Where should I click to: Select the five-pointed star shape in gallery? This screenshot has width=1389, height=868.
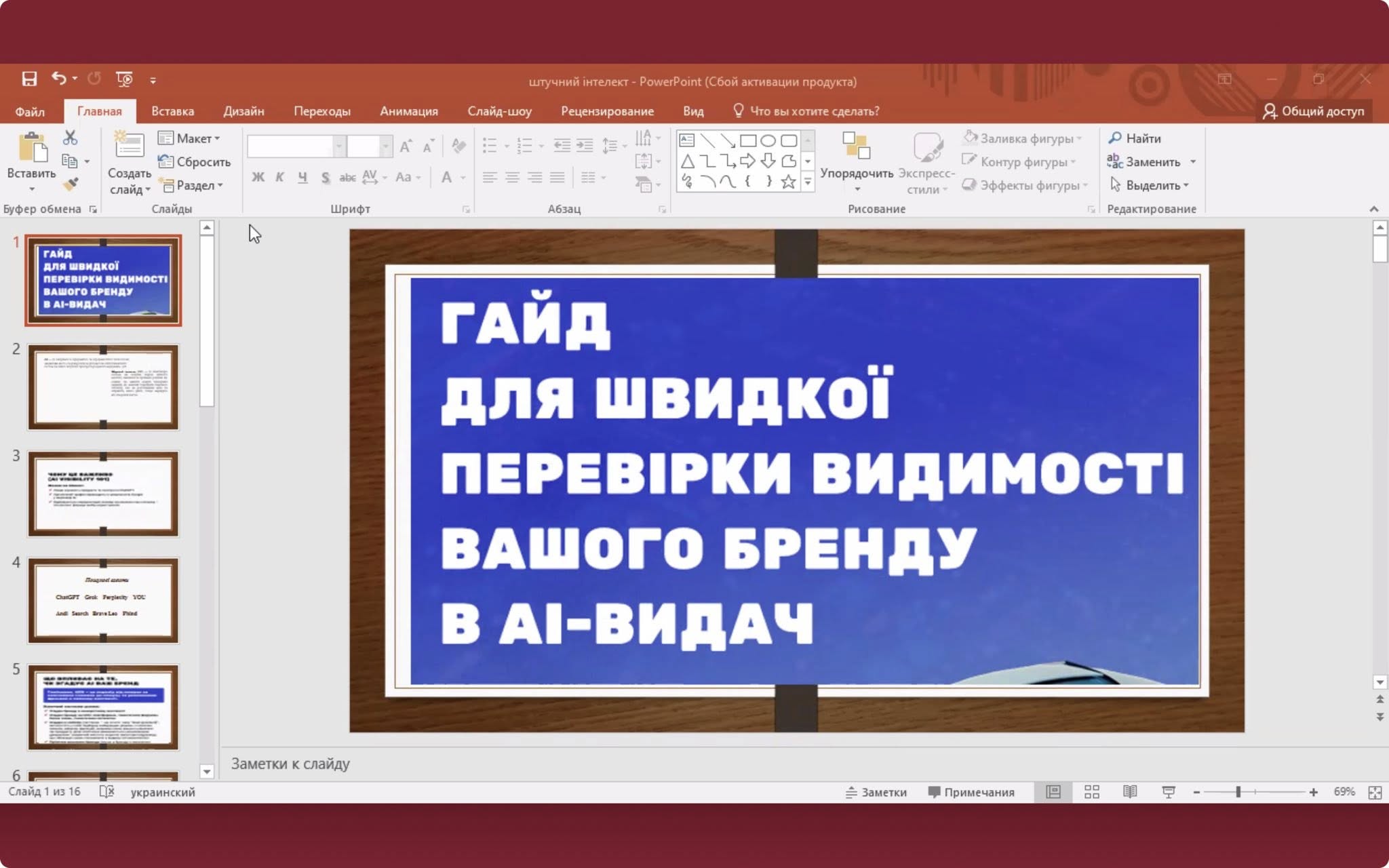[x=787, y=182]
